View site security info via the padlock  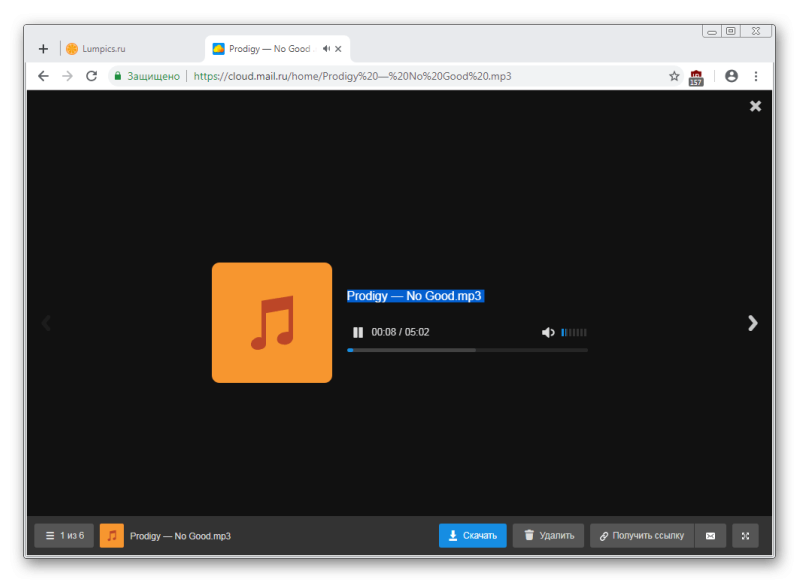tap(118, 76)
